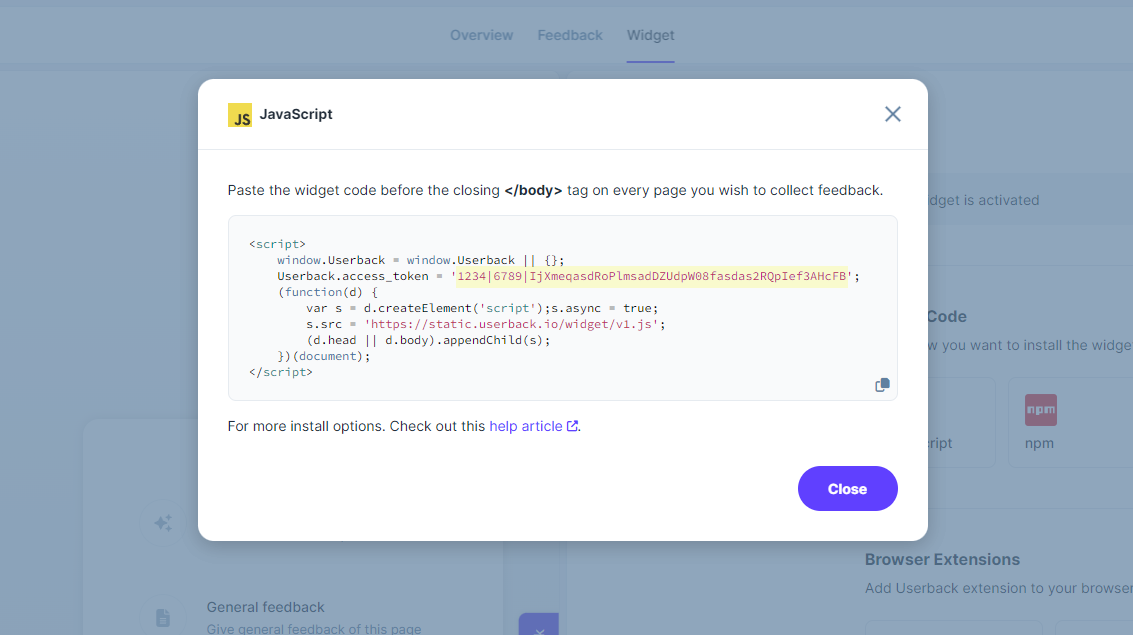Select the highlighted access token string
The width and height of the screenshot is (1133, 635).
click(x=652, y=276)
